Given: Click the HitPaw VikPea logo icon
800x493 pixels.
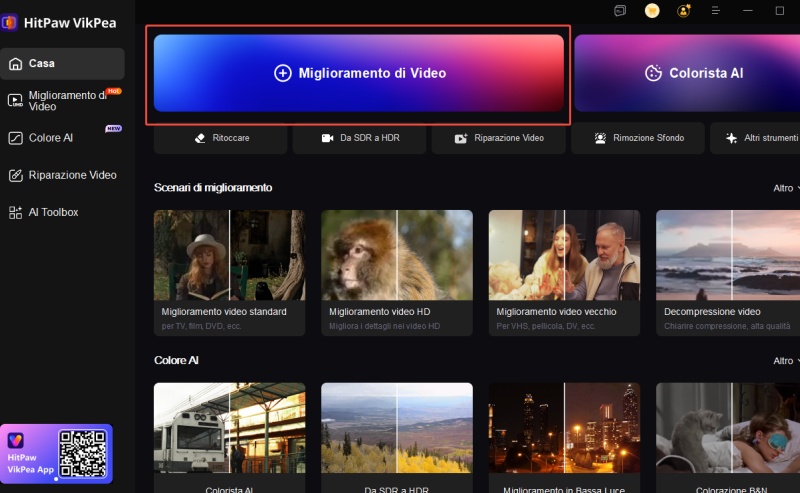Looking at the screenshot, I should click(x=10, y=22).
